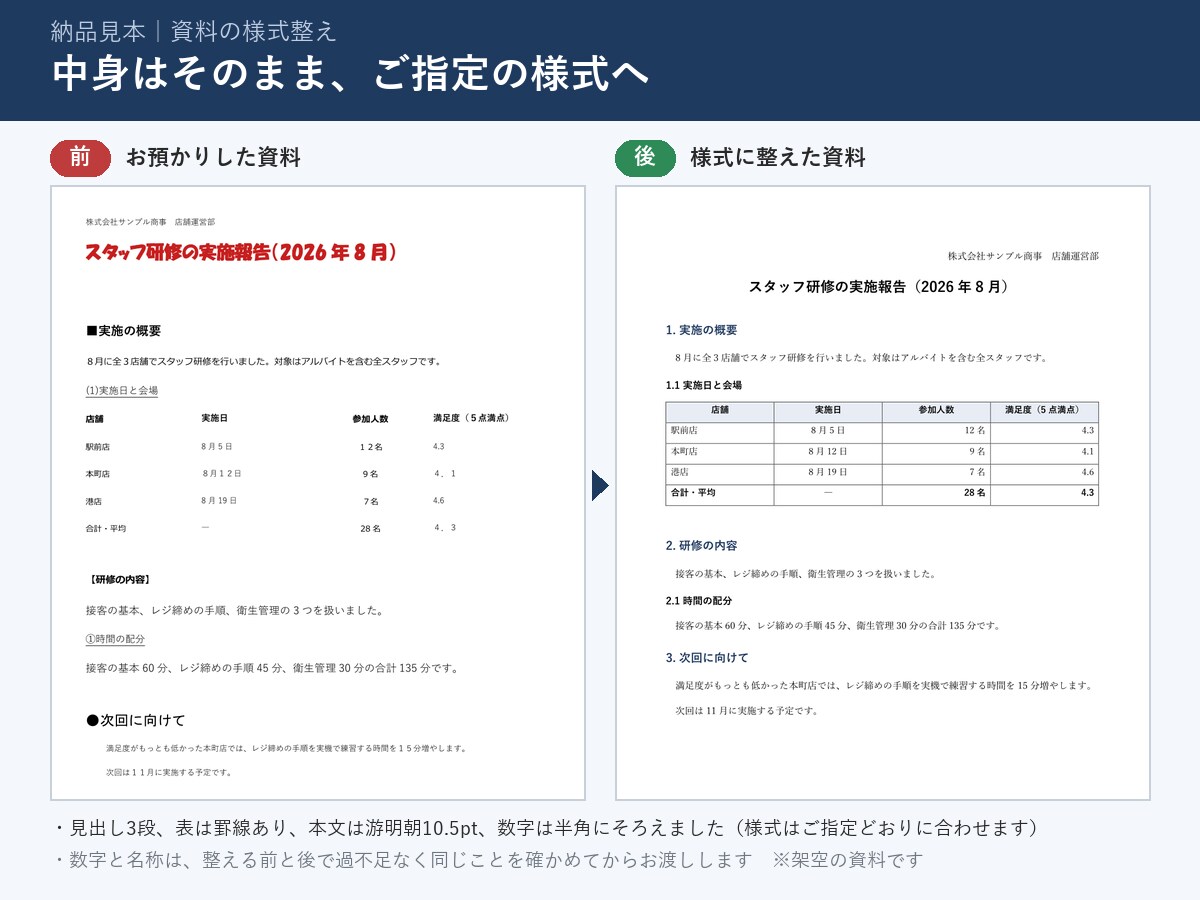Viewport: 1200px width, 900px height.
Task: Select the subtitle 納品見本｜資料の様式整え
Action: point(194,31)
